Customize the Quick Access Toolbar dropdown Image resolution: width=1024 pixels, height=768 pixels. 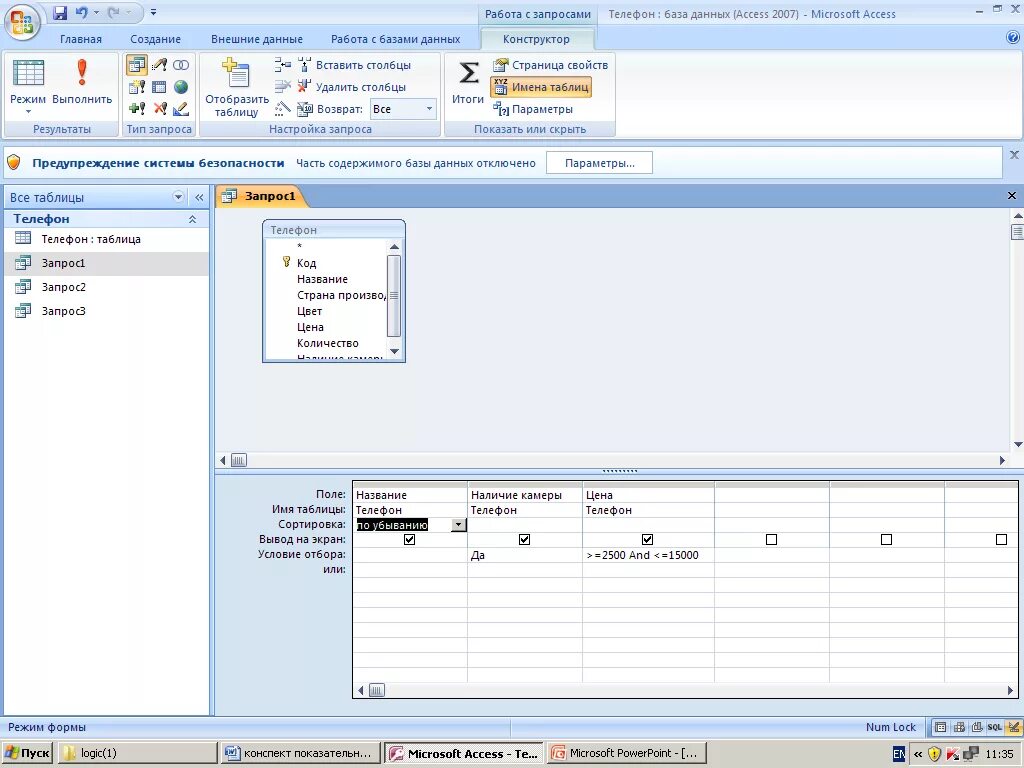click(153, 12)
